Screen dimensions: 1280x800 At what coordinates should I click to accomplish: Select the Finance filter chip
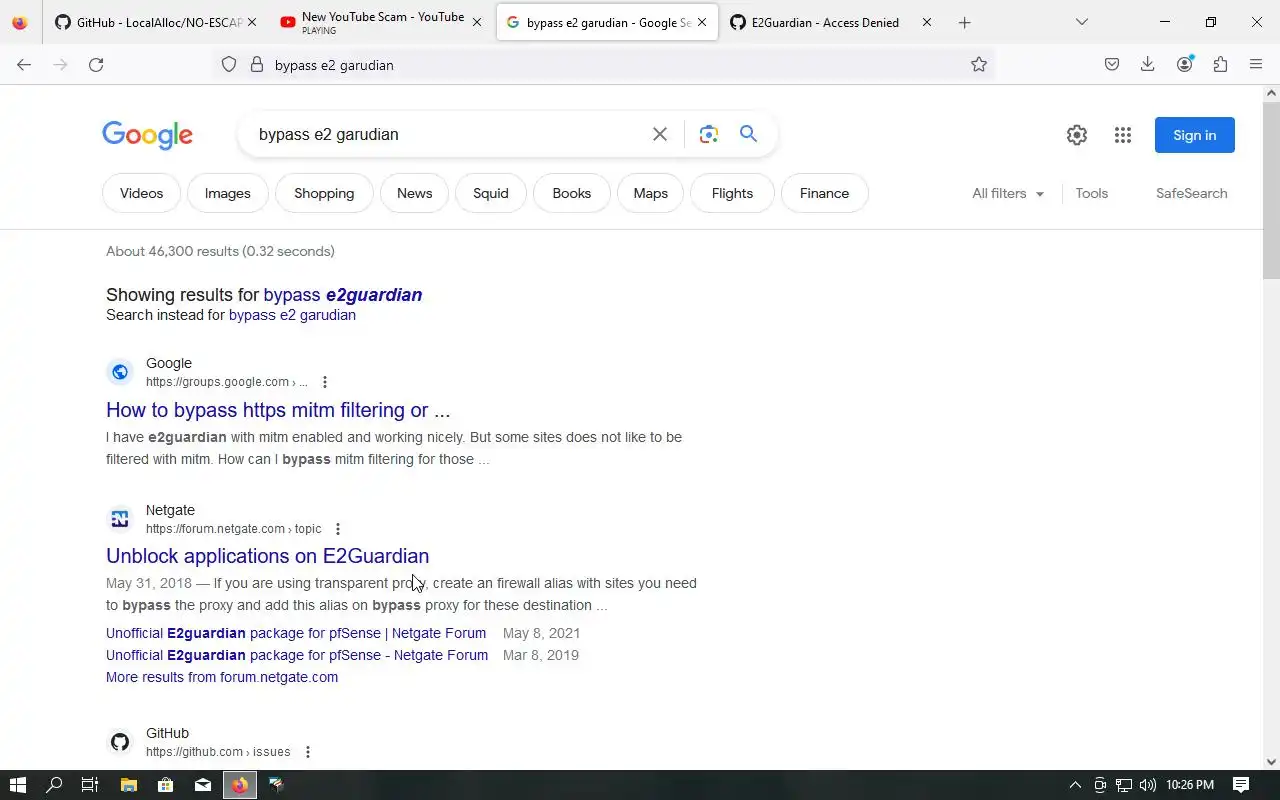pyautogui.click(x=824, y=193)
